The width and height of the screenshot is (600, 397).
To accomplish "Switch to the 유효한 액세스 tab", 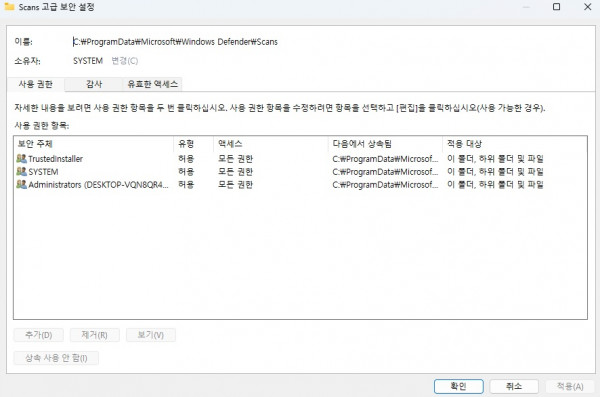I will coord(152,84).
